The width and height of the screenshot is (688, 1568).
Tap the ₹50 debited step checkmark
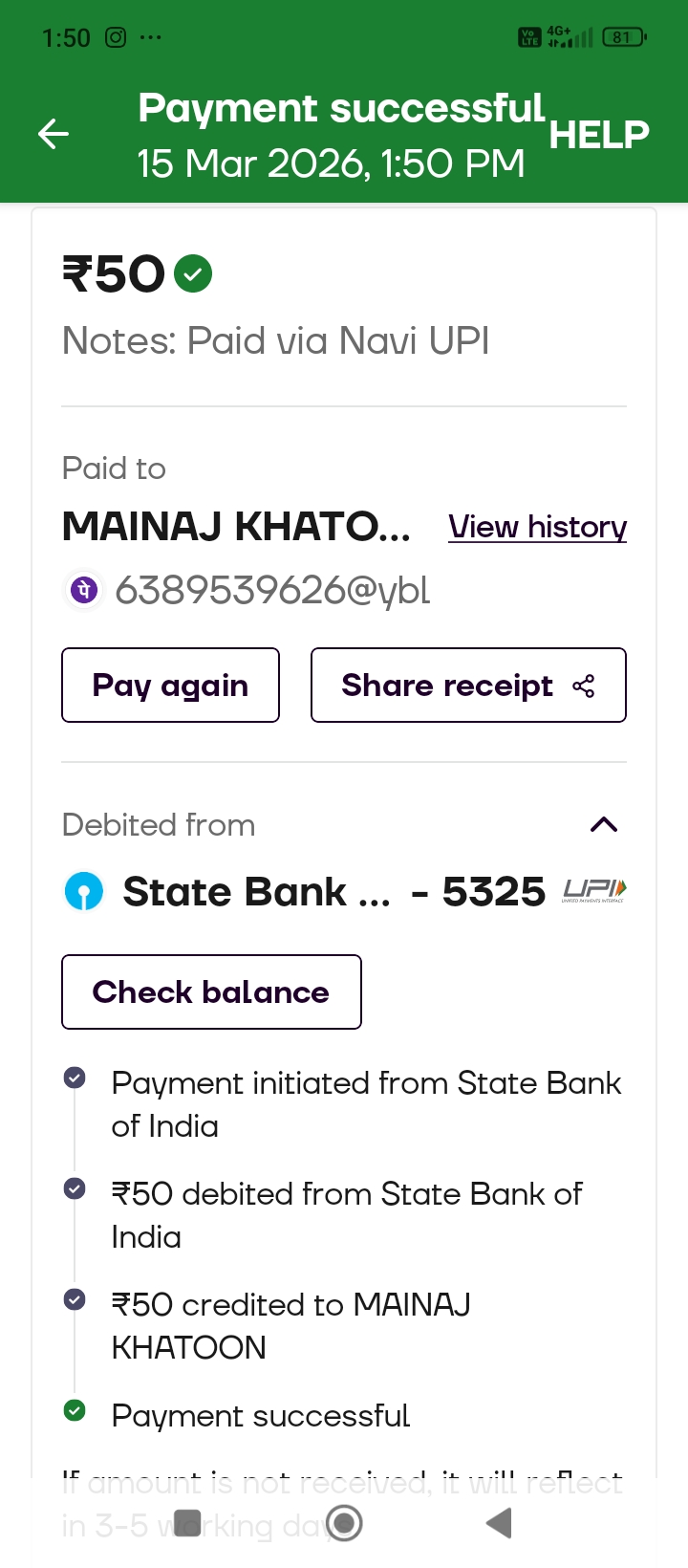[75, 1189]
